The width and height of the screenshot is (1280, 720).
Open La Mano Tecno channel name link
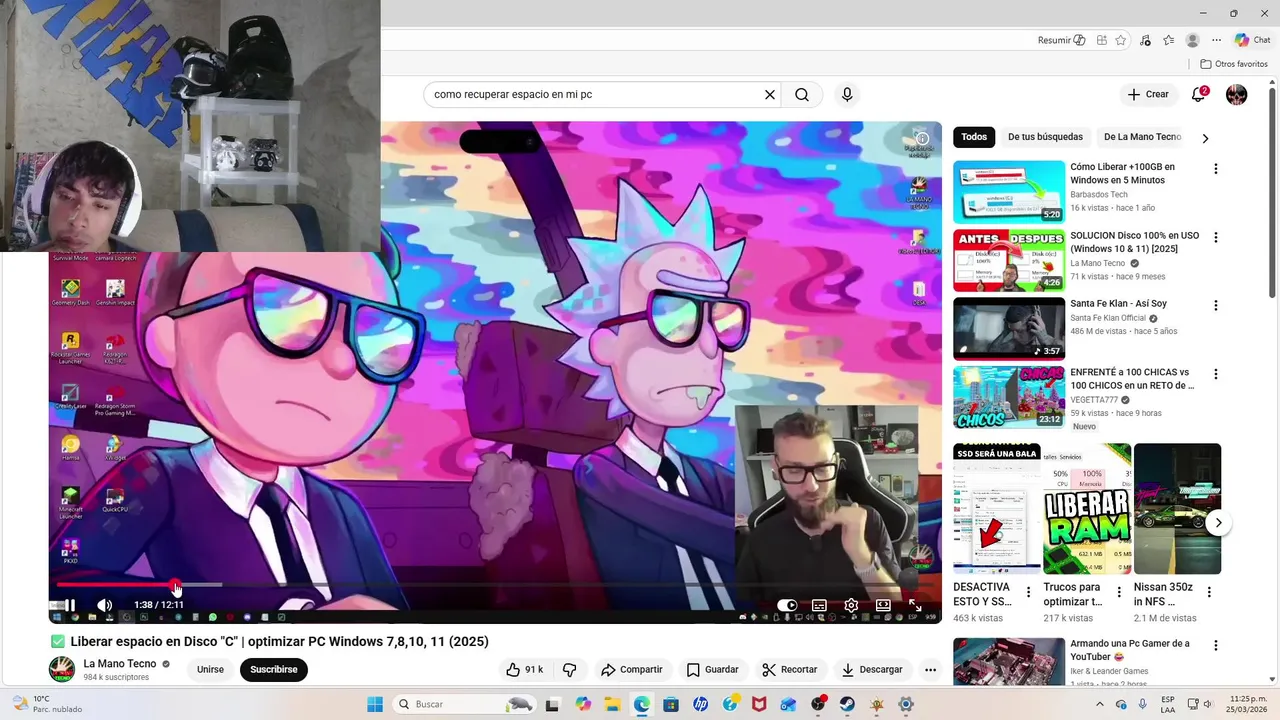pyautogui.click(x=120, y=664)
